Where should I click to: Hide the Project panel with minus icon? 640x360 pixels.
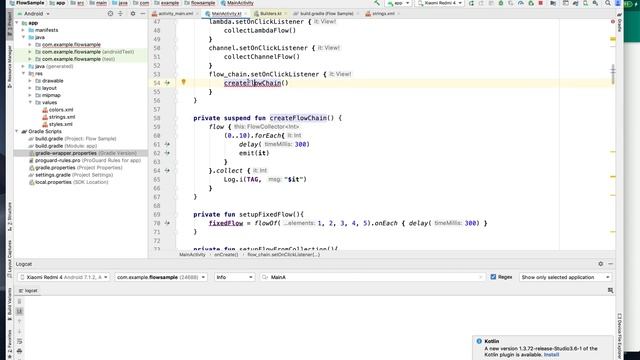142,13
